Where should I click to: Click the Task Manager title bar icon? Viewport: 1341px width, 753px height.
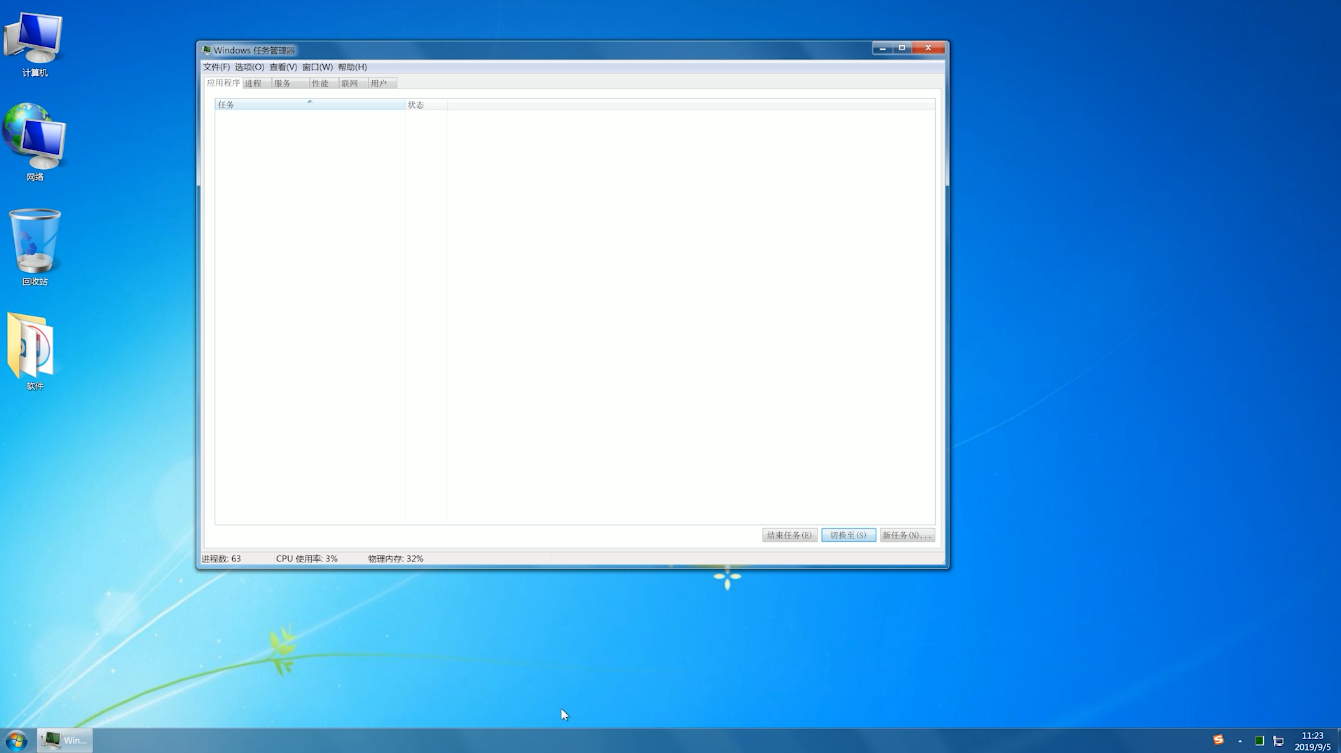207,50
